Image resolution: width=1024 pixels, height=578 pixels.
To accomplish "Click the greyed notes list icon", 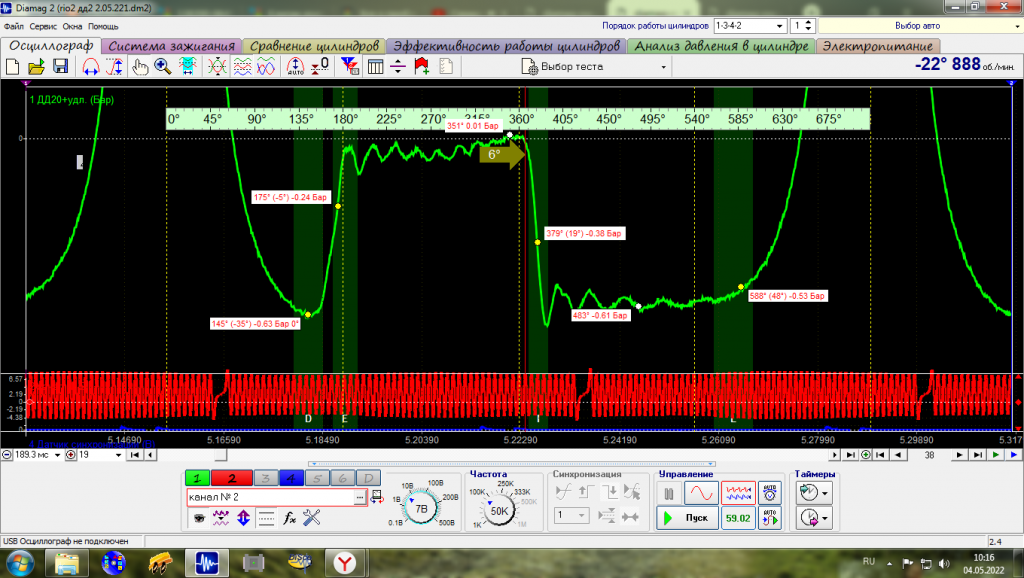I will [446, 67].
